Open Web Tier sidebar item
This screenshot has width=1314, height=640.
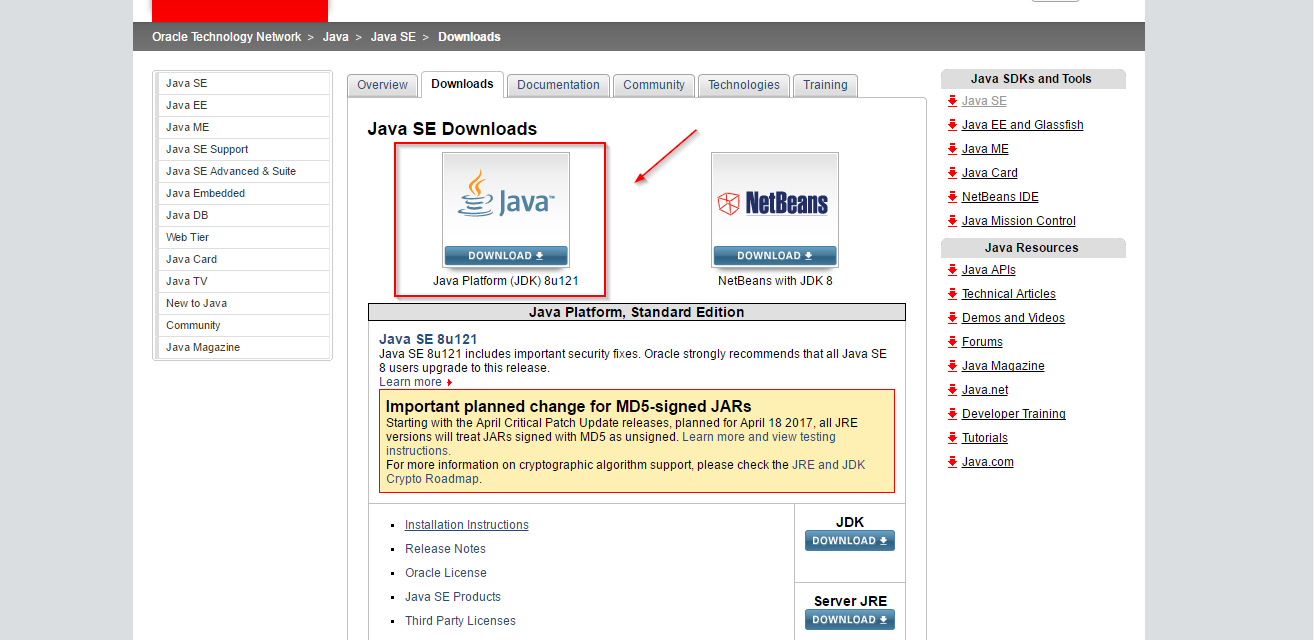tap(243, 237)
